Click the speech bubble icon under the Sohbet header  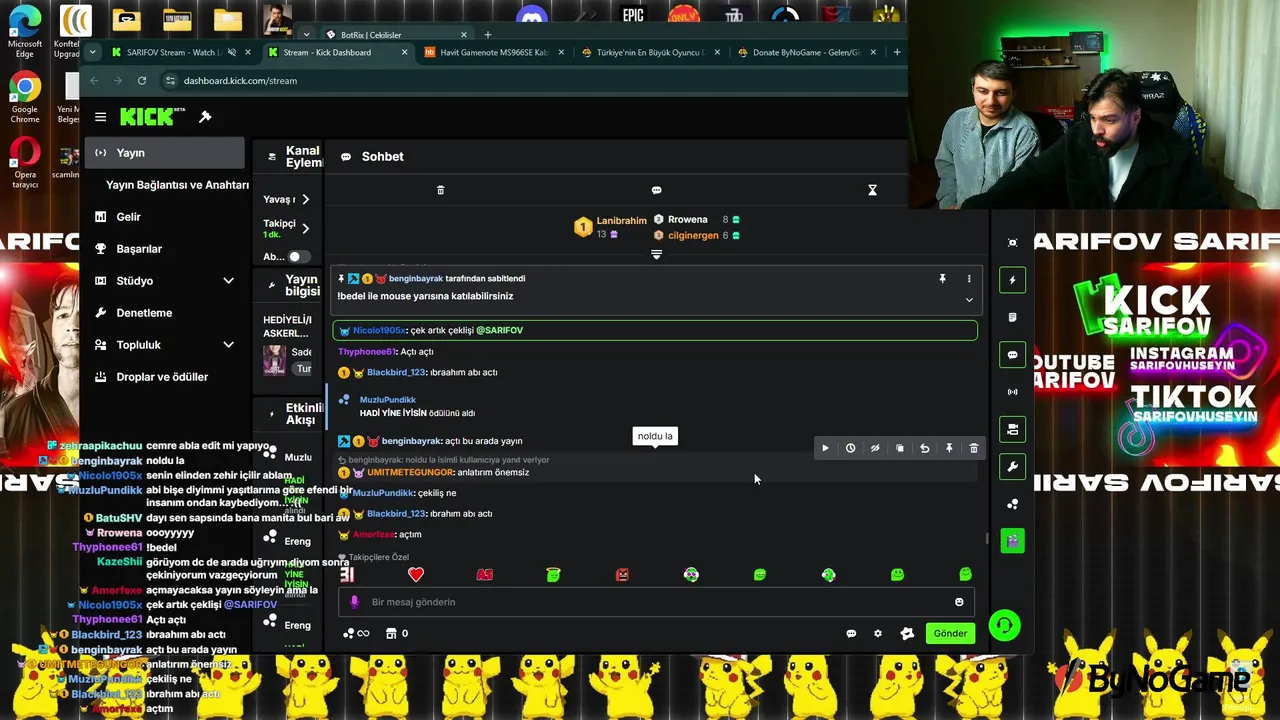[656, 190]
